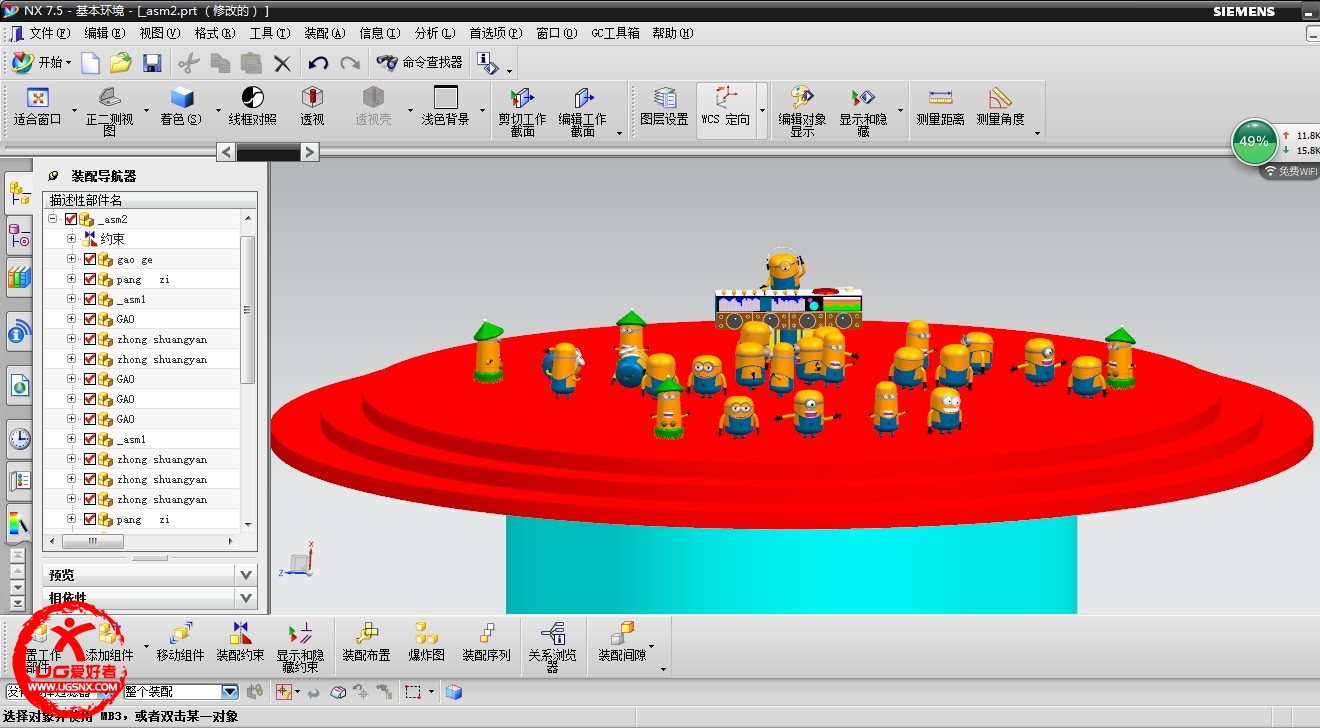The image size is (1320, 728).
Task: Open the 文件 menu
Action: coord(48,33)
